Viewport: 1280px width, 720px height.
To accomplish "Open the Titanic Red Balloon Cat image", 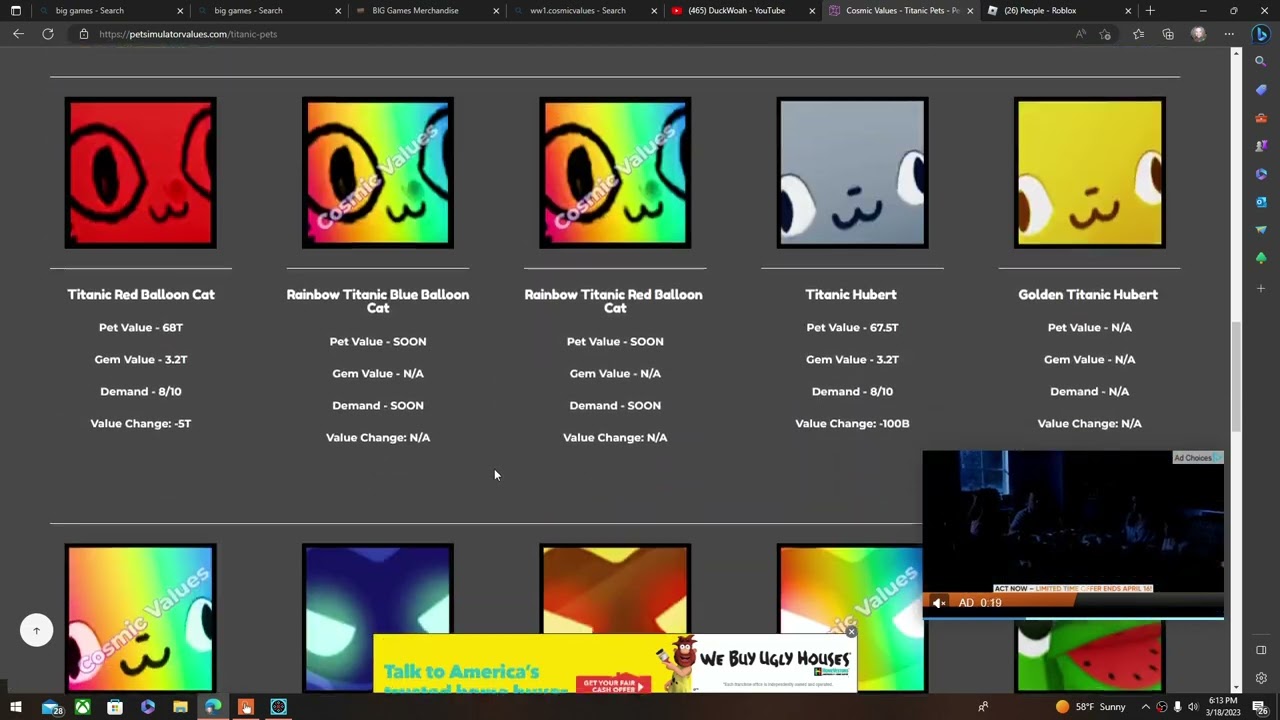I will point(140,172).
